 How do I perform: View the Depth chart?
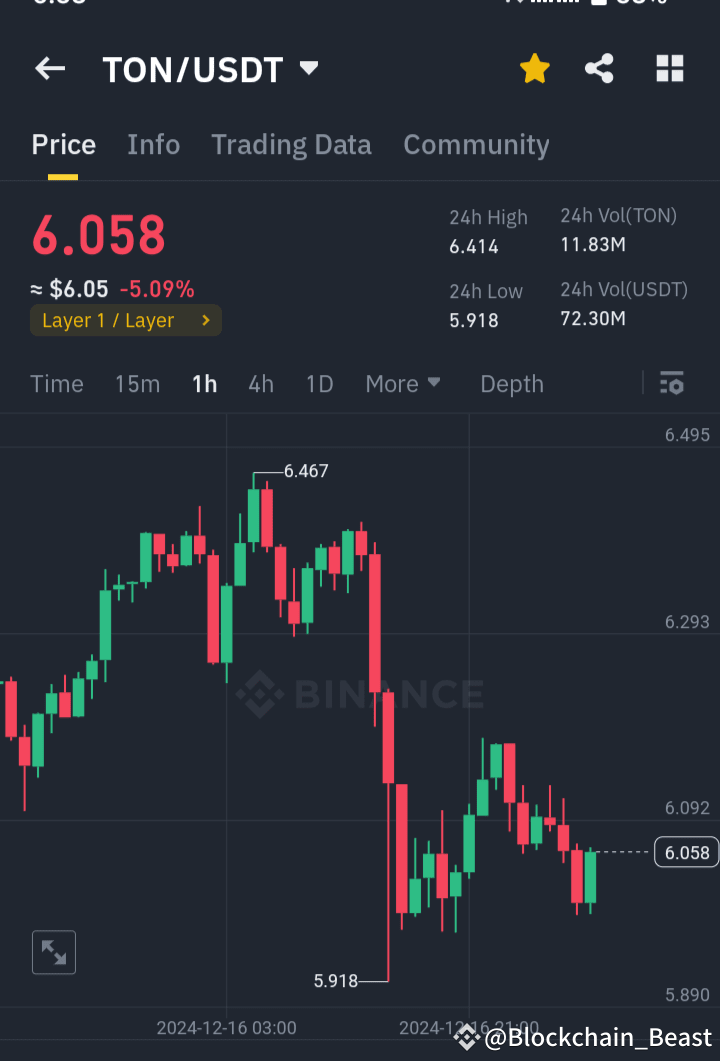point(511,383)
